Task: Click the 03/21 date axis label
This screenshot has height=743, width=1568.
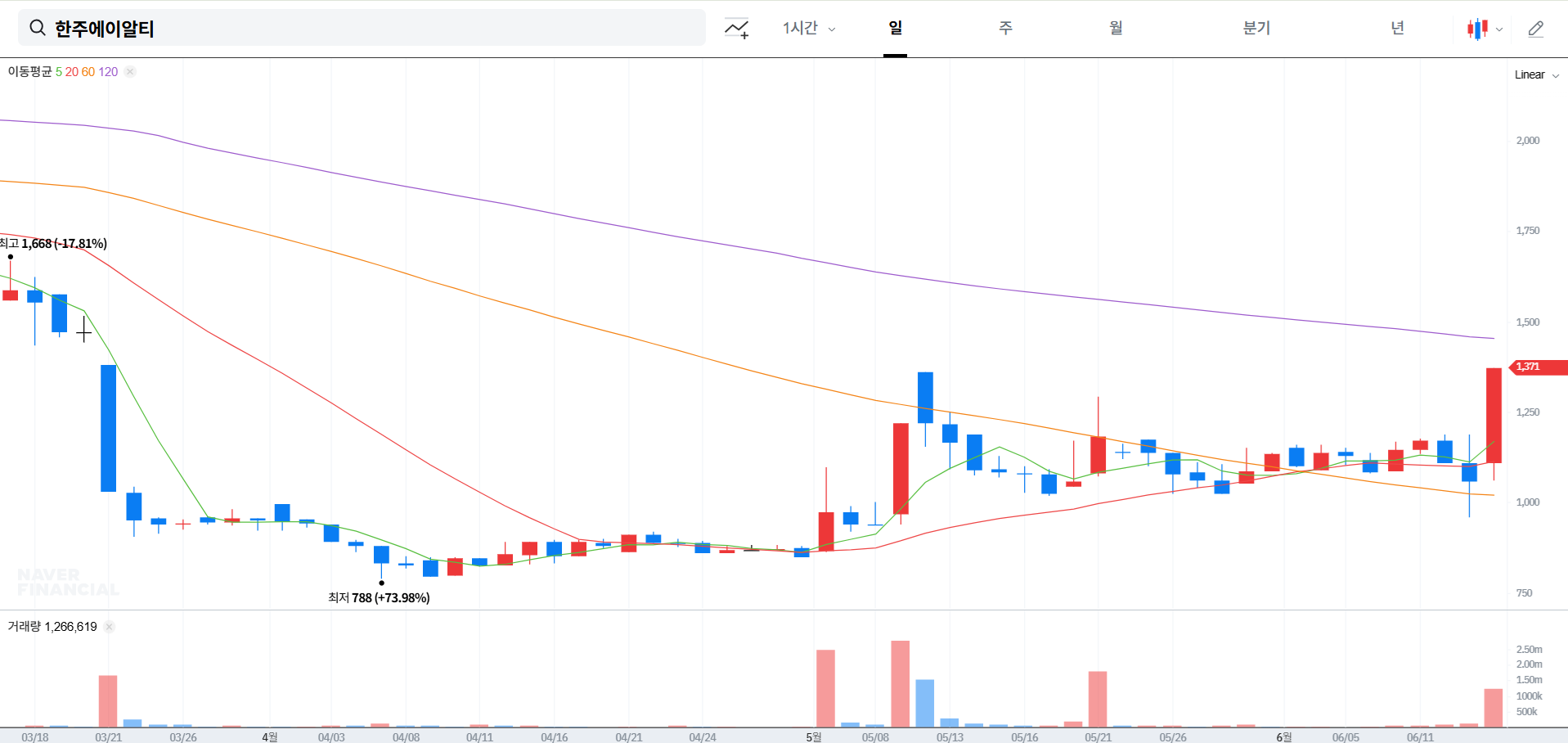Action: 109,737
